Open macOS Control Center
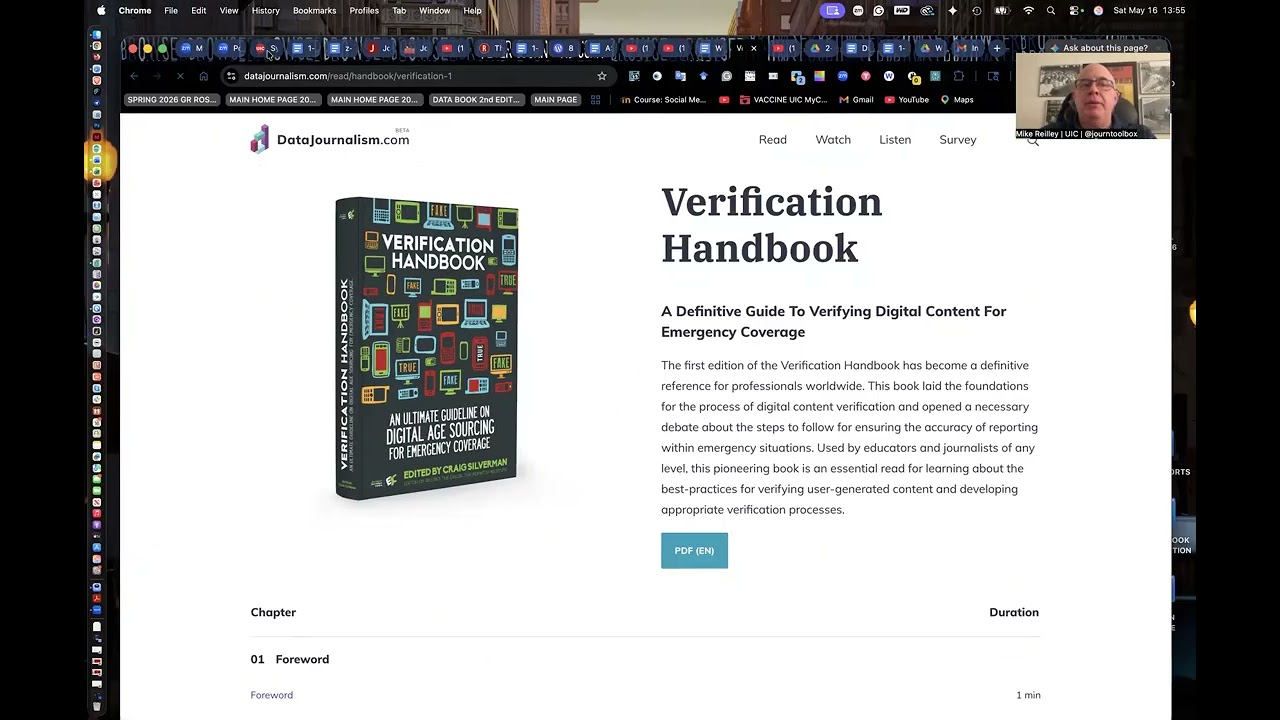Viewport: 1280px width, 720px height. point(1075,10)
